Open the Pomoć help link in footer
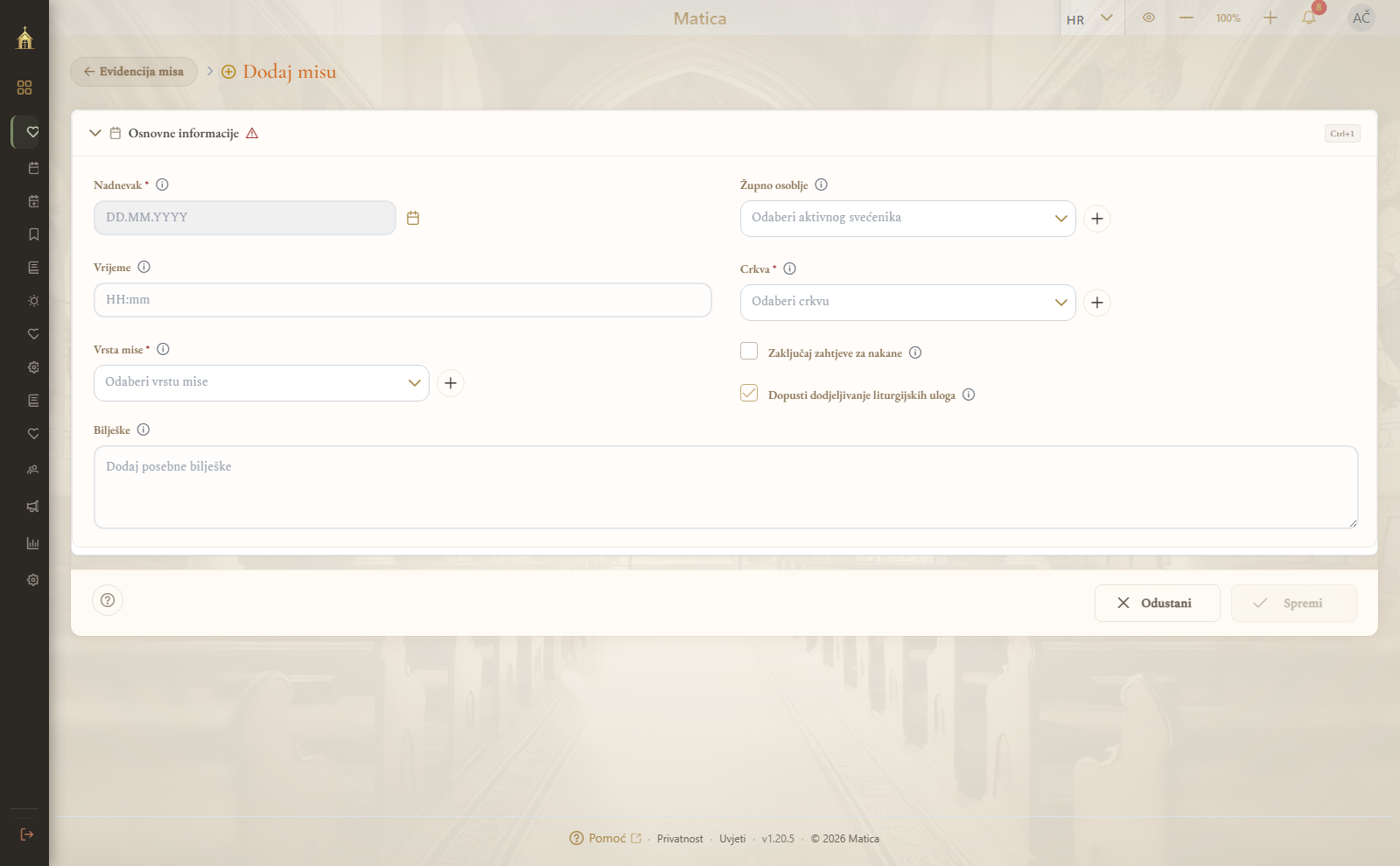The height and width of the screenshot is (866, 1400). (605, 838)
